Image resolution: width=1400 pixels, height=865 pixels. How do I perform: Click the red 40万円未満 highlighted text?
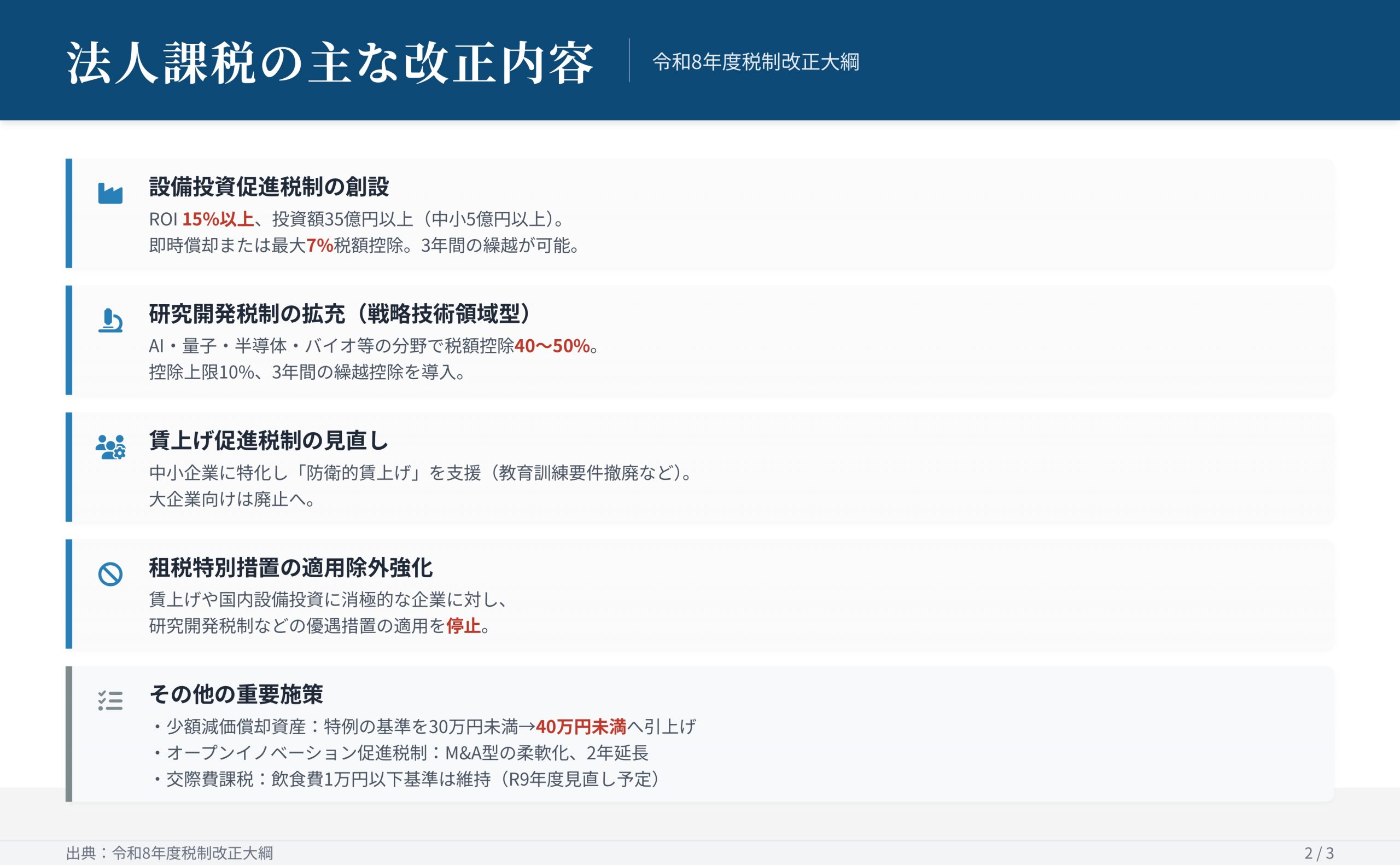[581, 727]
